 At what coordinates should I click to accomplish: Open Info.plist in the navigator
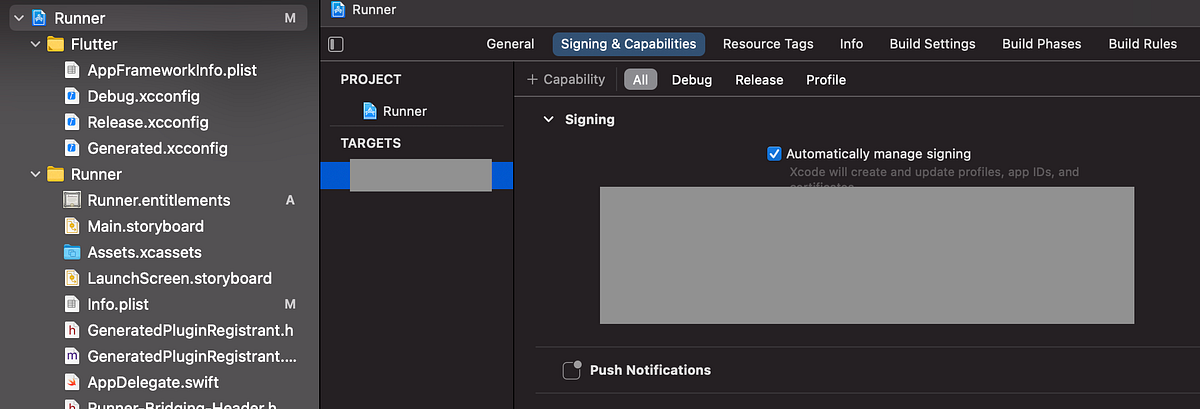[x=118, y=304]
